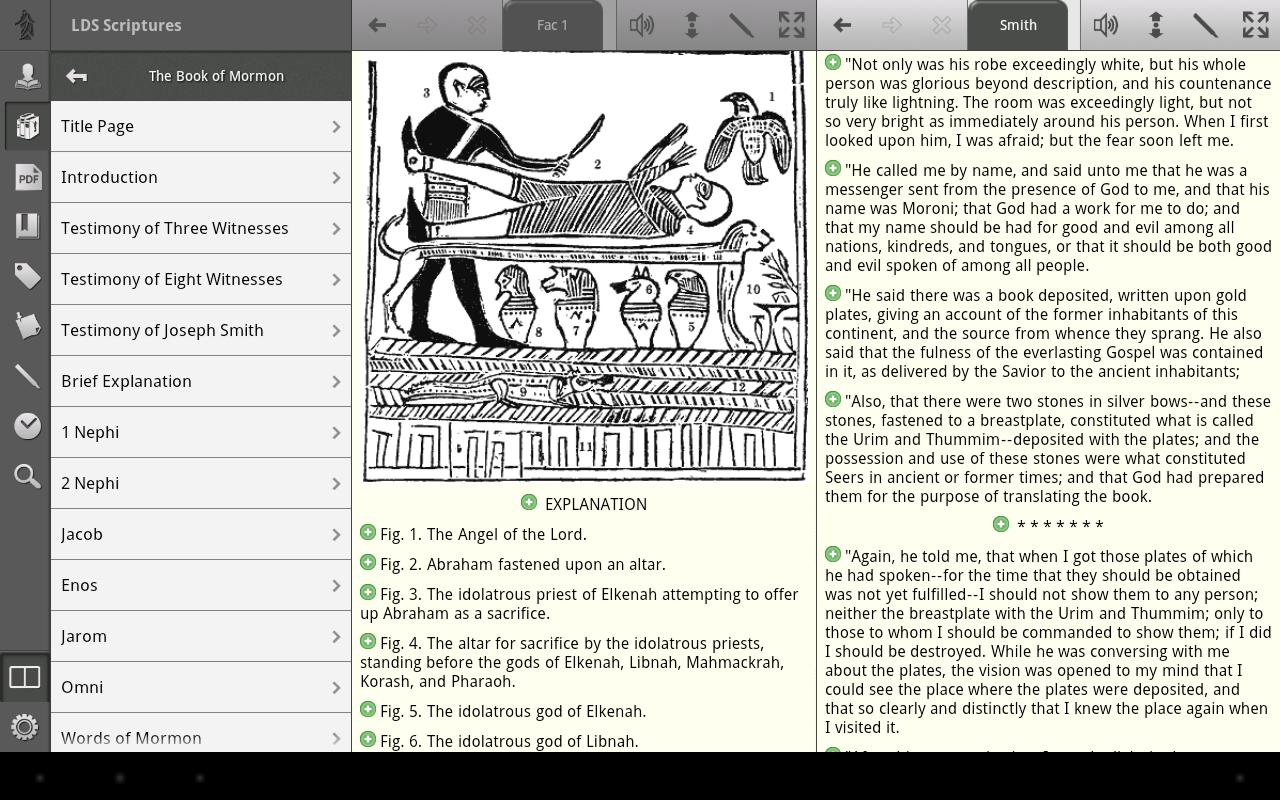Expand the Fac 1 pane to fullscreen
Image resolution: width=1280 pixels, height=800 pixels.
tap(791, 25)
